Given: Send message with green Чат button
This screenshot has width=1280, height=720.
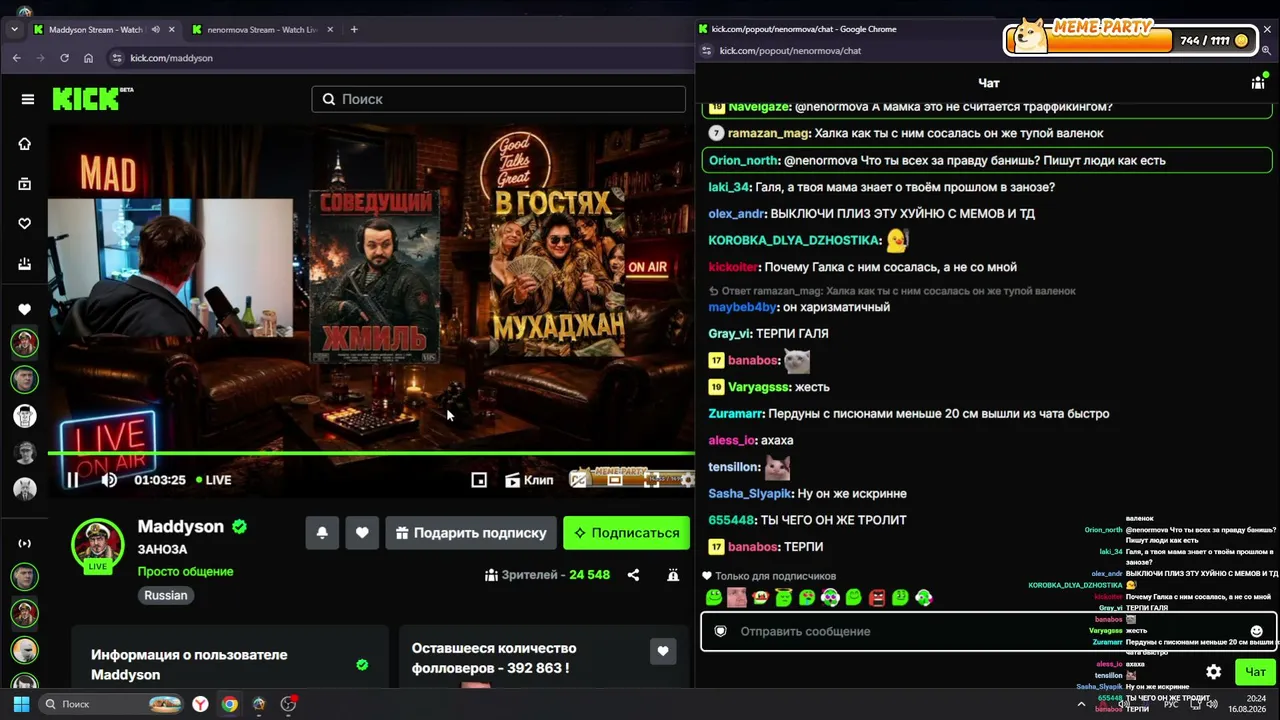Looking at the screenshot, I should pyautogui.click(x=1255, y=672).
